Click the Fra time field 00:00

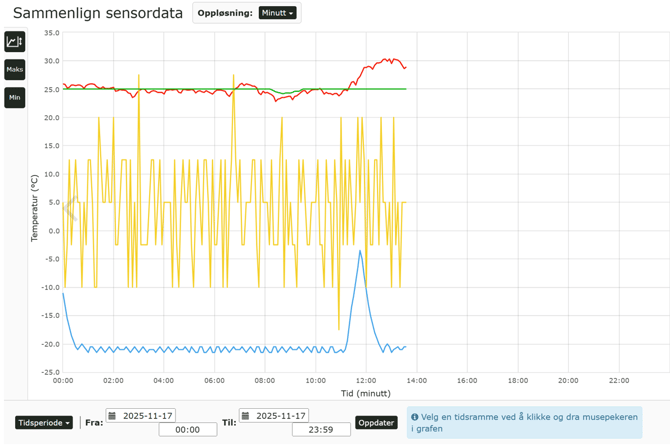[187, 430]
